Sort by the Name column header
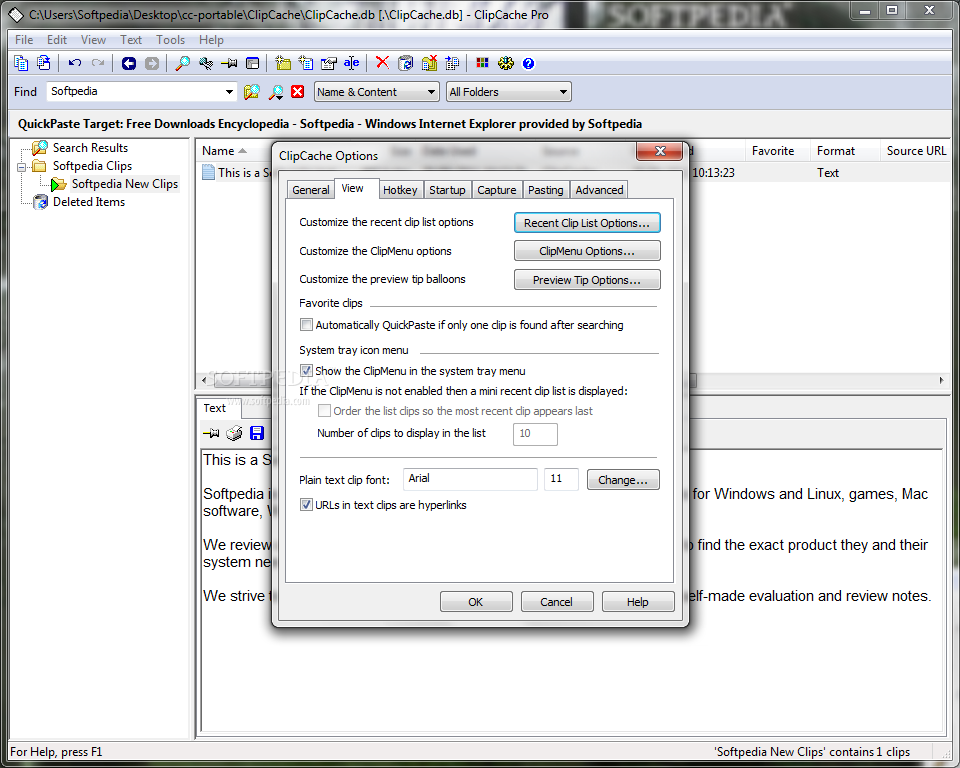The width and height of the screenshot is (960, 768). click(x=224, y=151)
